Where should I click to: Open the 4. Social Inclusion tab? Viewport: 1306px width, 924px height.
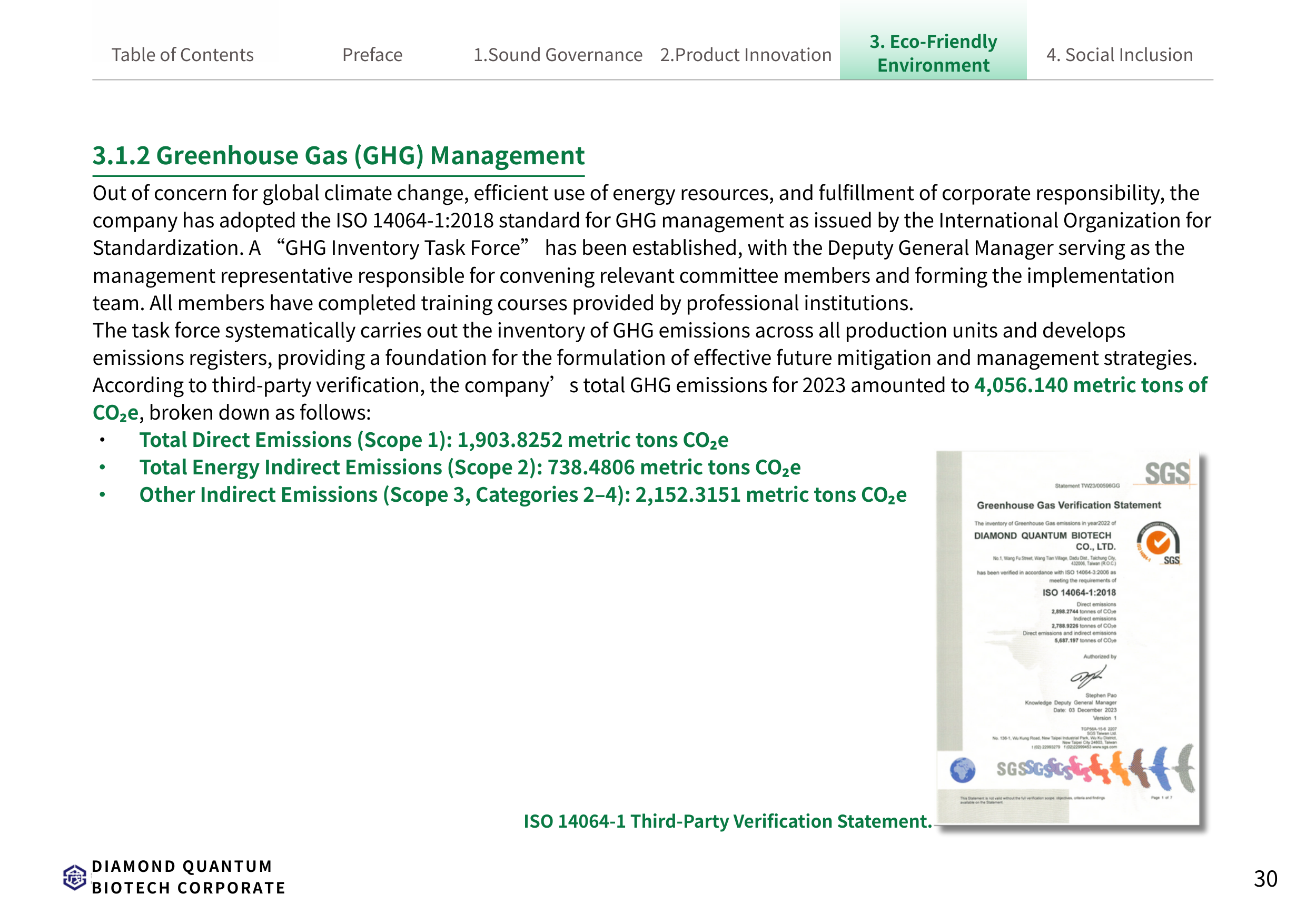pos(1120,55)
